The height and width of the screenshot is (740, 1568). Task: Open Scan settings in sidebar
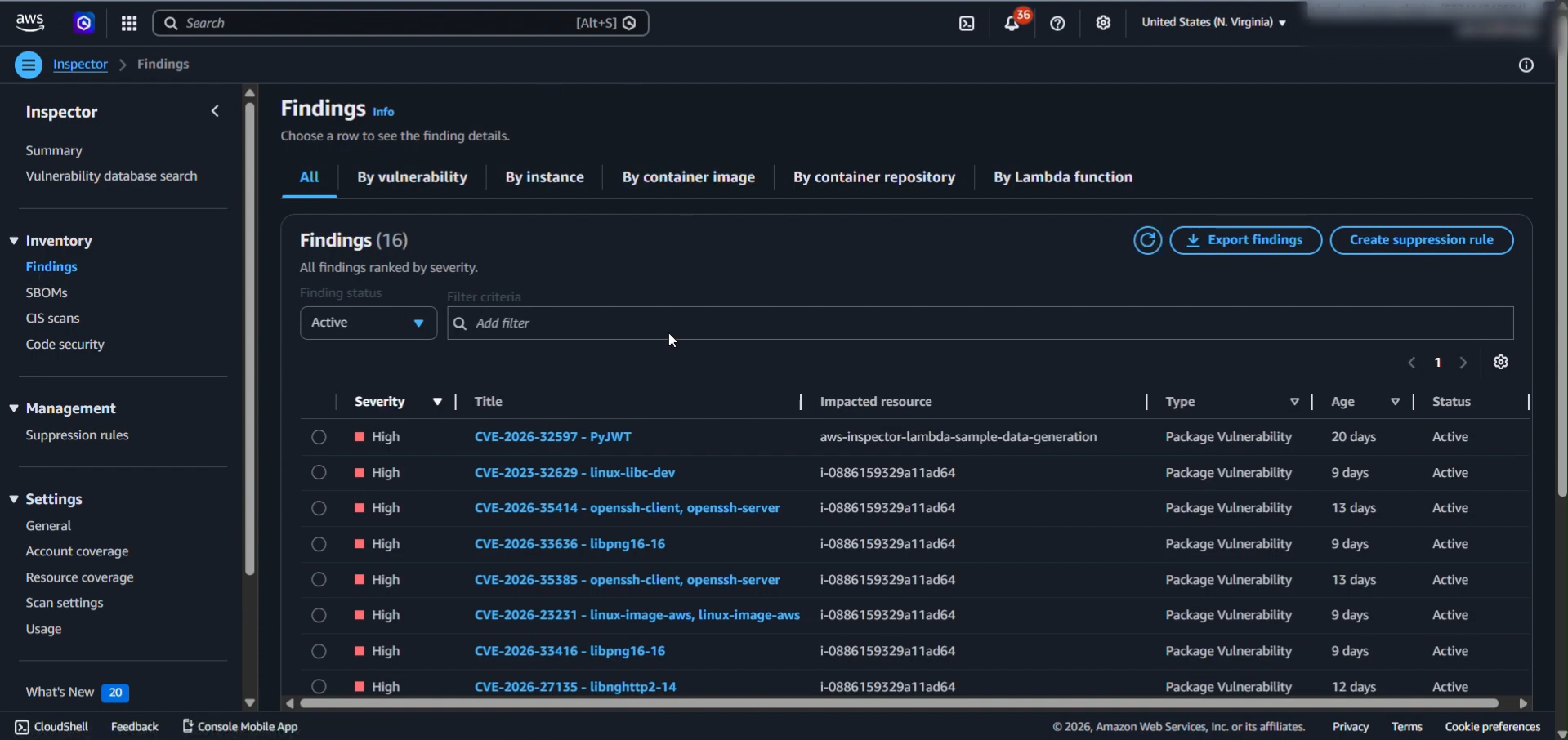coord(65,604)
